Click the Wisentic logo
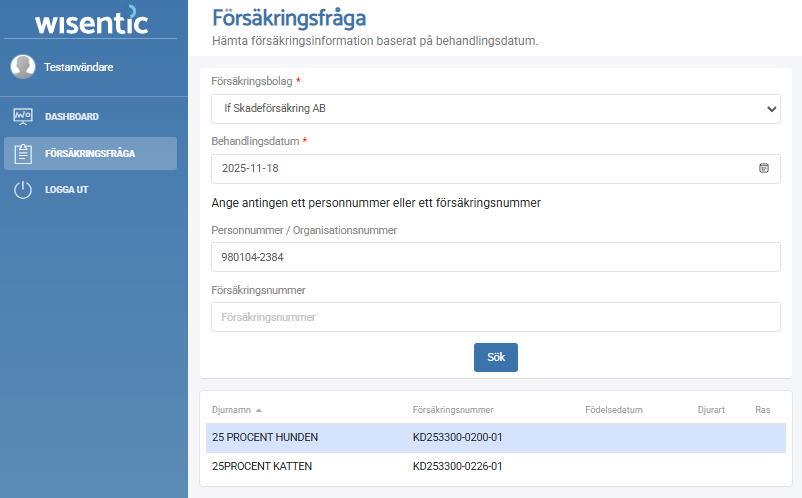802x498 pixels. click(91, 20)
